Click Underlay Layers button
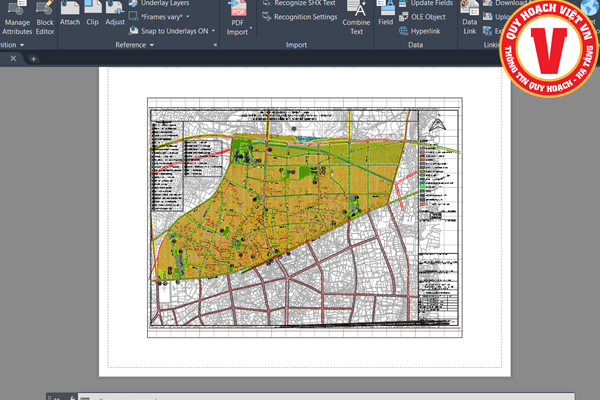The image size is (600, 400). [158, 4]
